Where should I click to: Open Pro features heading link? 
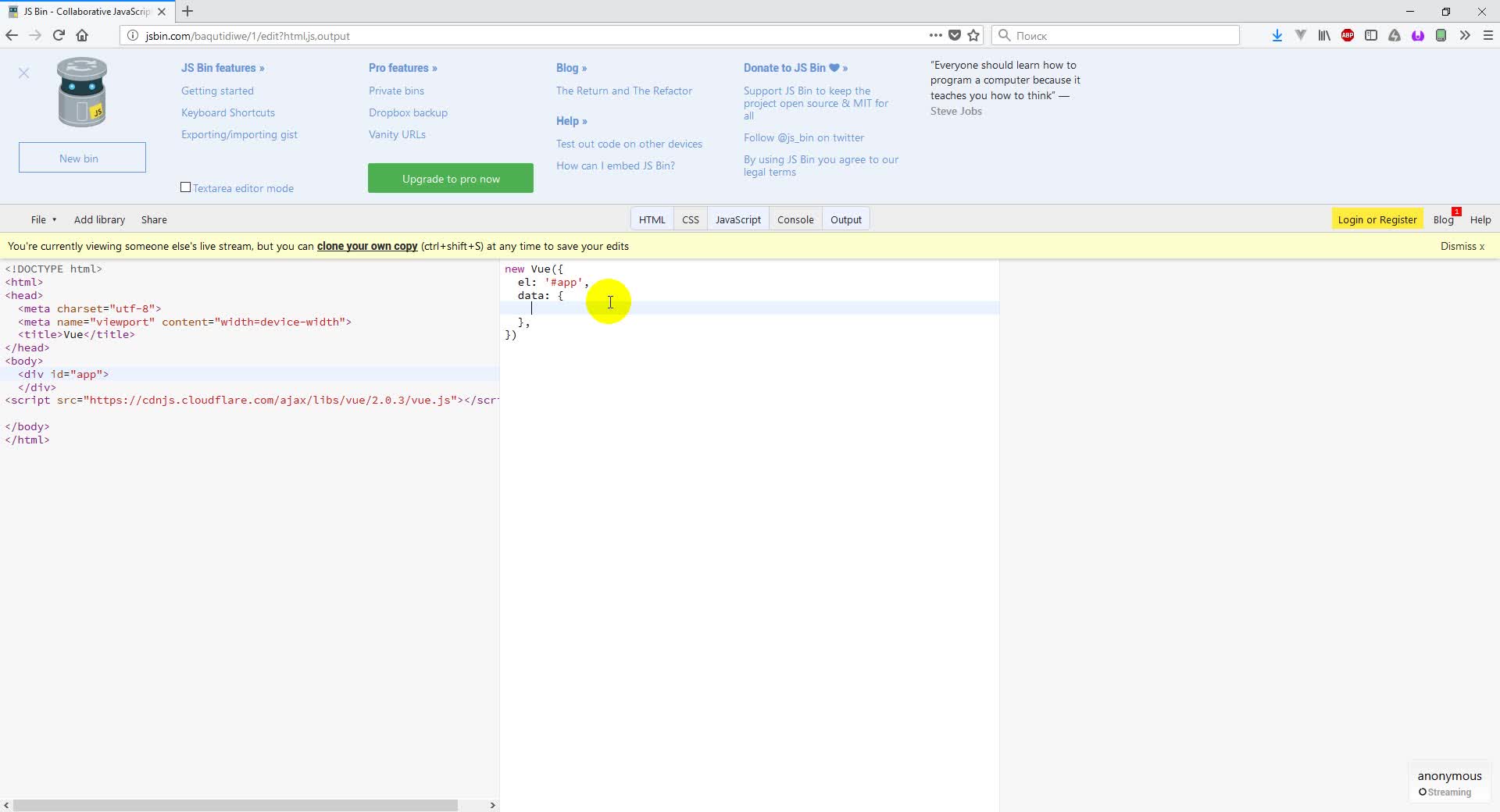pyautogui.click(x=403, y=68)
